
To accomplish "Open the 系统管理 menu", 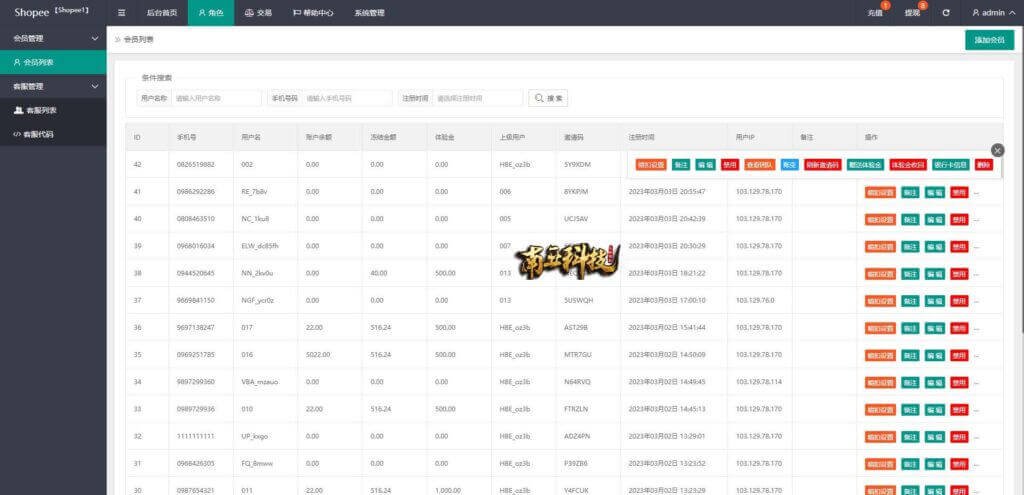I will [369, 13].
